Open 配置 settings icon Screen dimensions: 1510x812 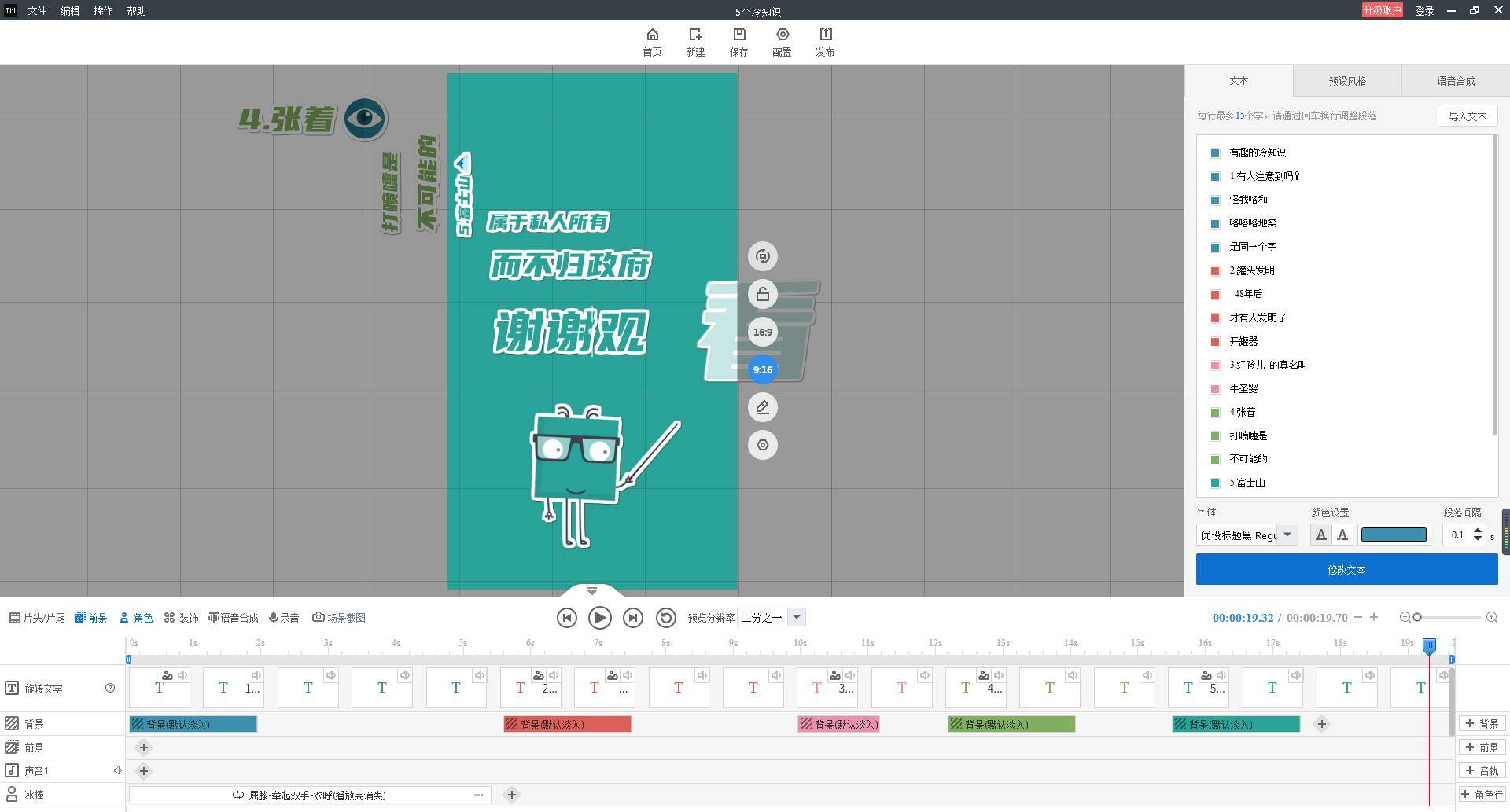tap(782, 42)
